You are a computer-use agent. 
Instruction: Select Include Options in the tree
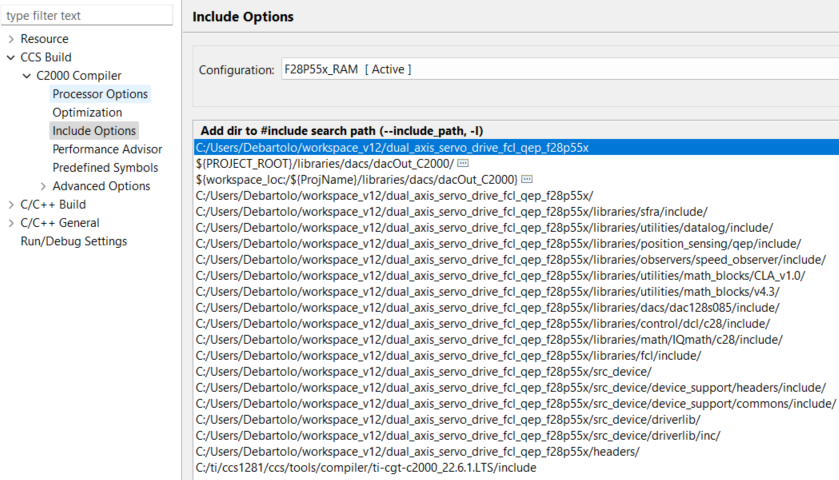point(94,131)
